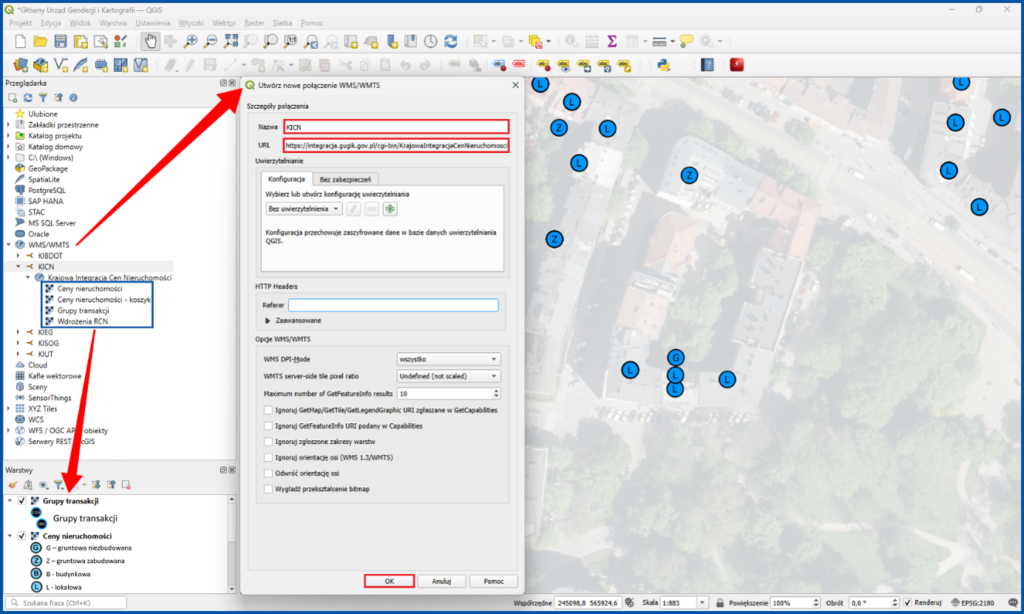Toggle the Renderuj checkbox in status bar
This screenshot has width=1024, height=614.
point(908,603)
